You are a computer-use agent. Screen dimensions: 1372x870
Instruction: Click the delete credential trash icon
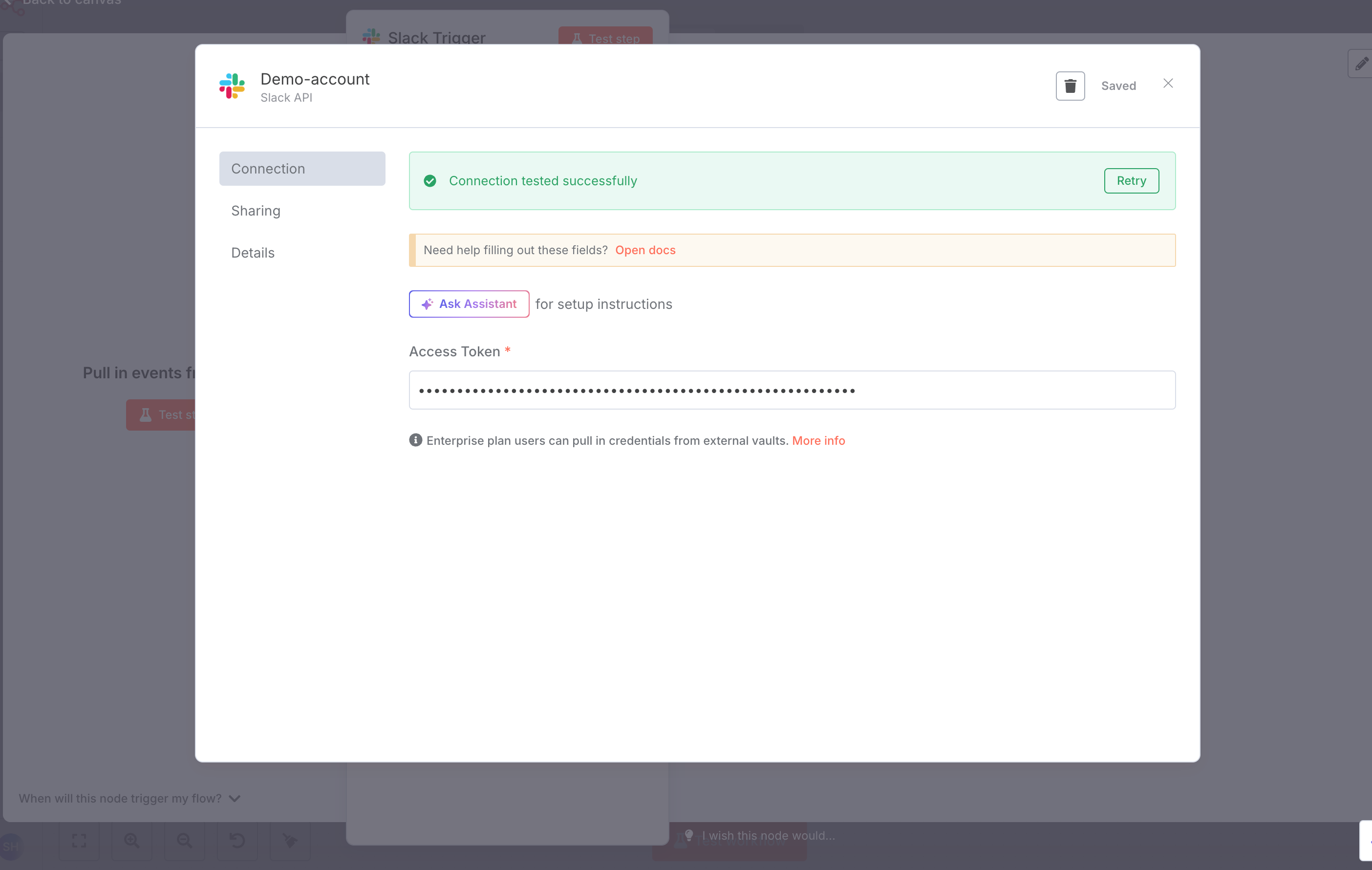click(1070, 86)
